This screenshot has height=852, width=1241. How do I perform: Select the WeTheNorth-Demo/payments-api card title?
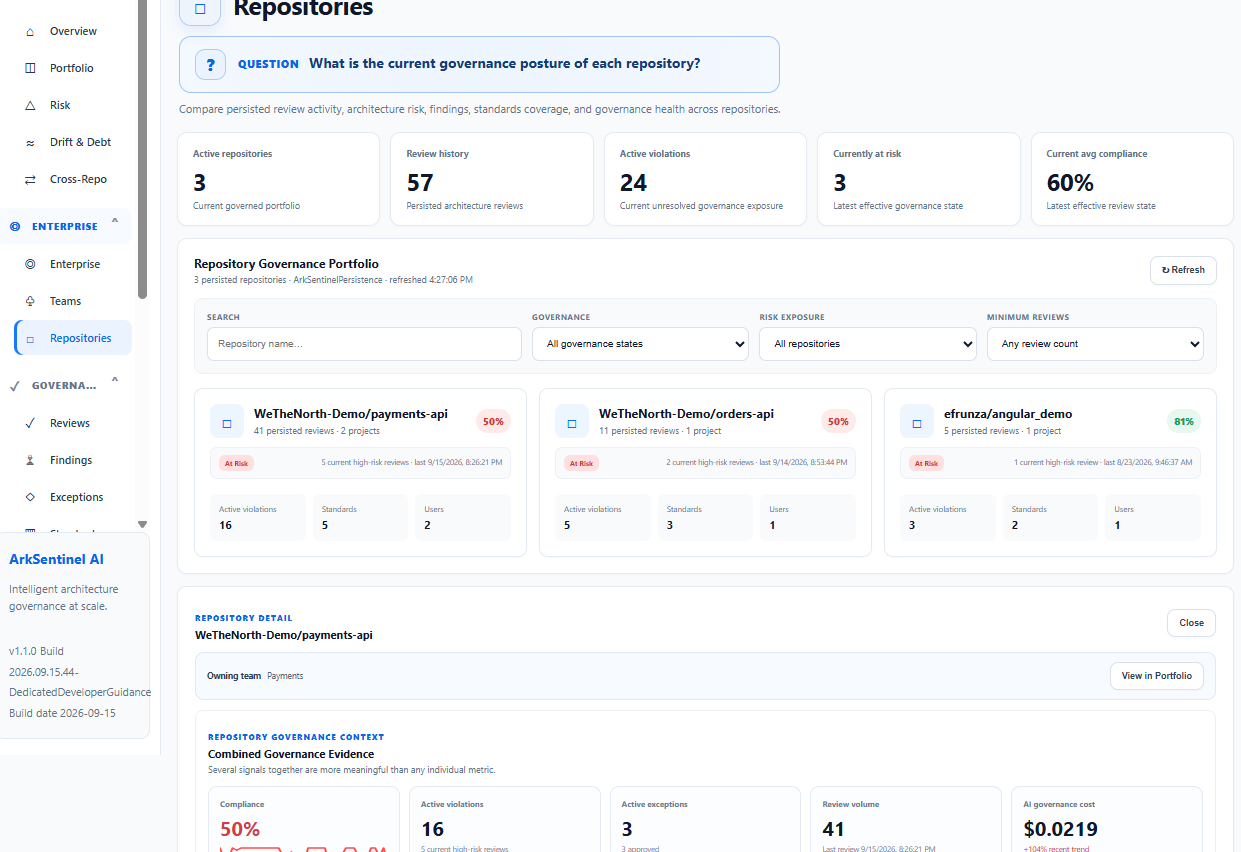[x=351, y=414]
